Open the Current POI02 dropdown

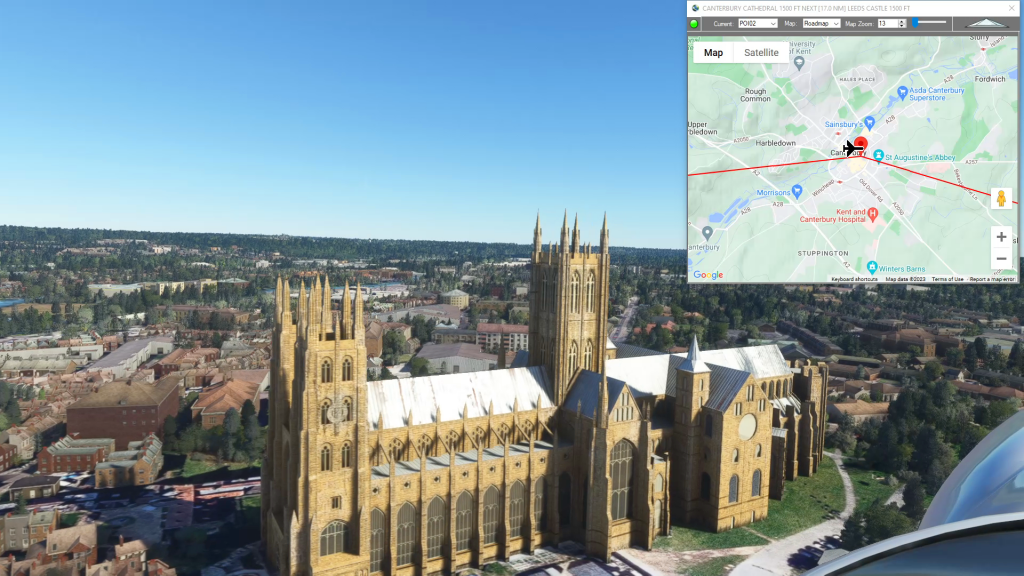point(758,23)
